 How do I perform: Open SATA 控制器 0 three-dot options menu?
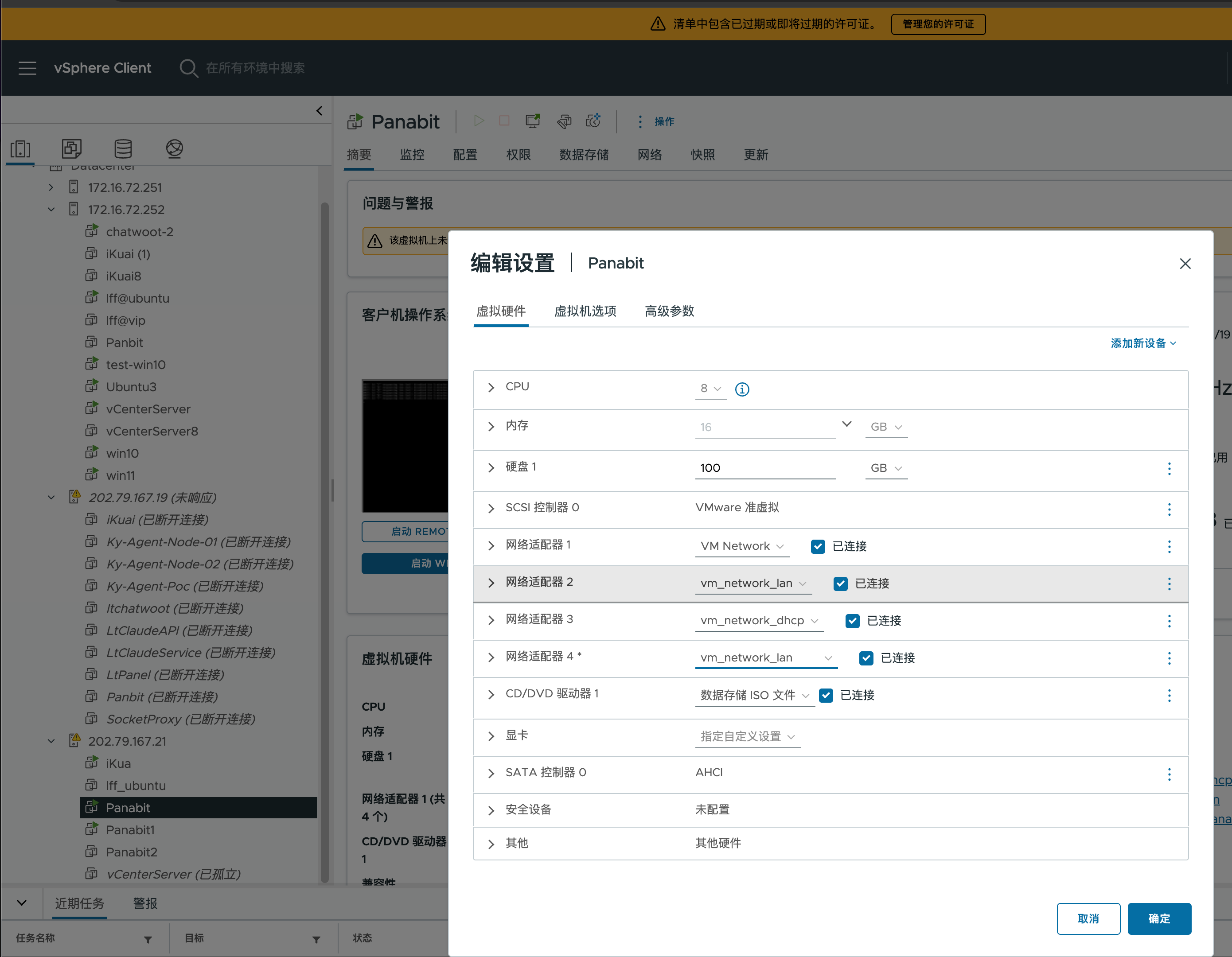[1169, 774]
